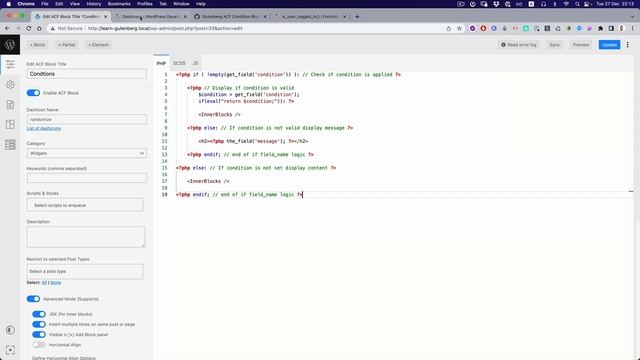
Task: Click the fullscreen focus icon at the sidebar bottom
Action: tap(10, 350)
